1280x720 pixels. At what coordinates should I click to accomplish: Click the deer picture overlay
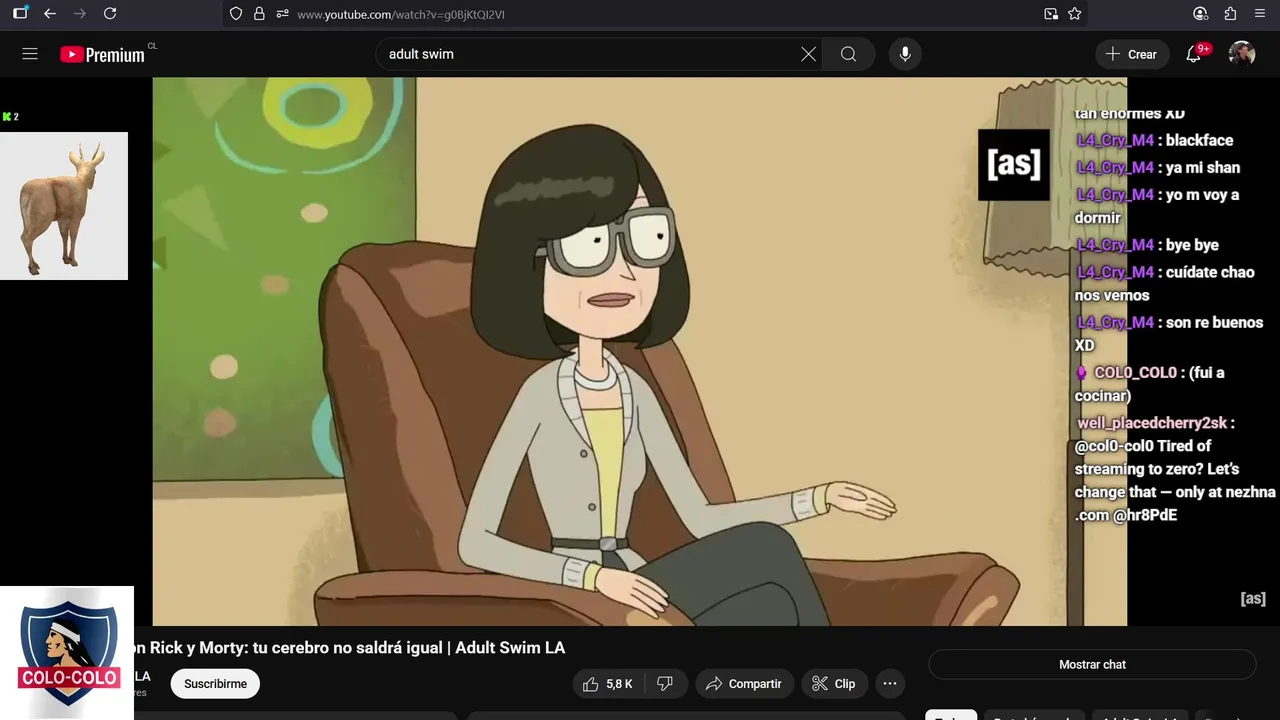point(64,206)
